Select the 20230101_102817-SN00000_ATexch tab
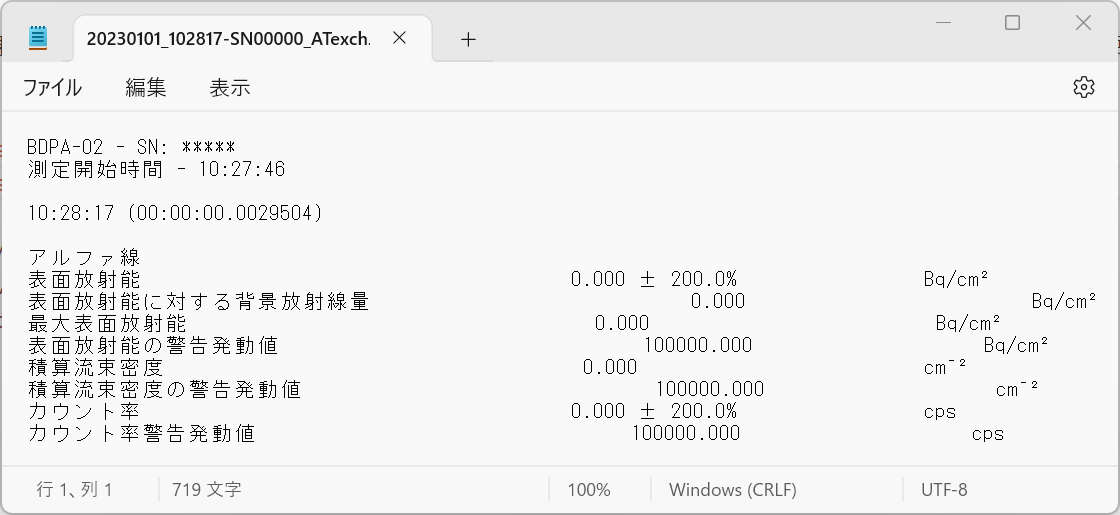Viewport: 1120px width, 515px height. (x=228, y=39)
